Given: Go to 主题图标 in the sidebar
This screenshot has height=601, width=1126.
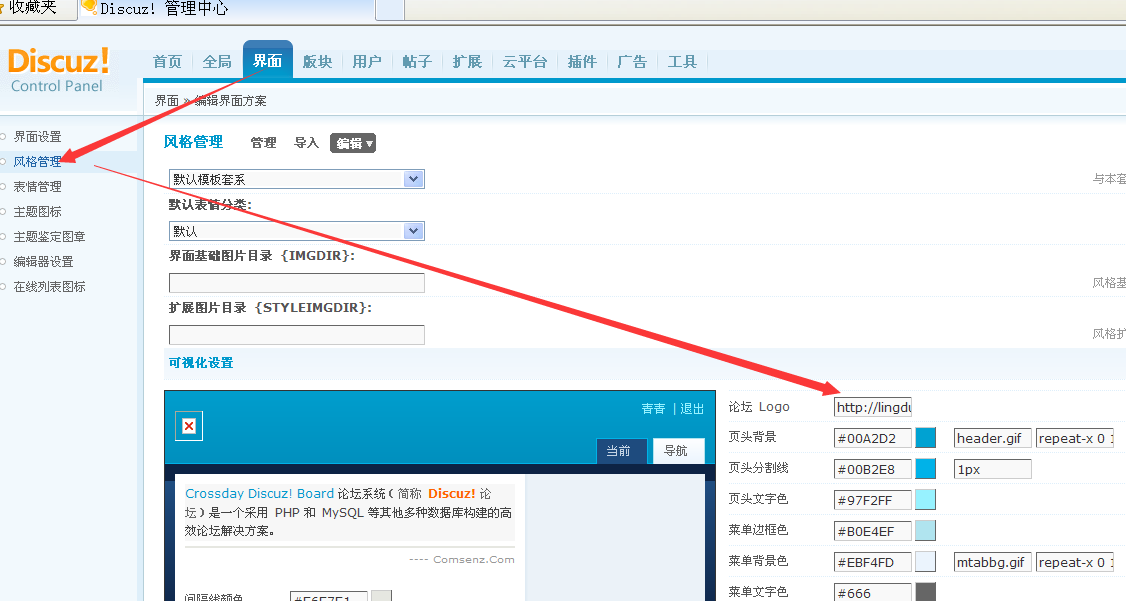Looking at the screenshot, I should (37, 212).
